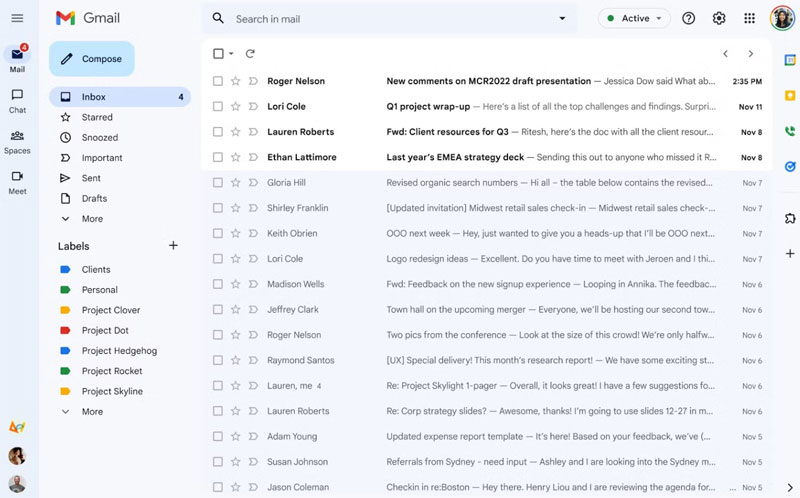Star the Roger Nelson MCR2022 email
The height and width of the screenshot is (498, 800).
pos(235,81)
